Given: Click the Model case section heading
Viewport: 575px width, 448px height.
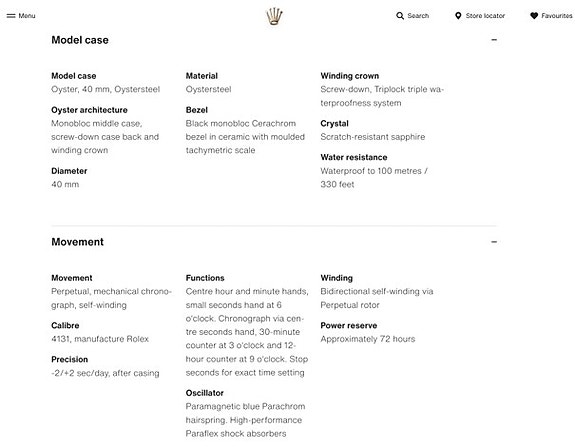Looking at the screenshot, I should [80, 40].
